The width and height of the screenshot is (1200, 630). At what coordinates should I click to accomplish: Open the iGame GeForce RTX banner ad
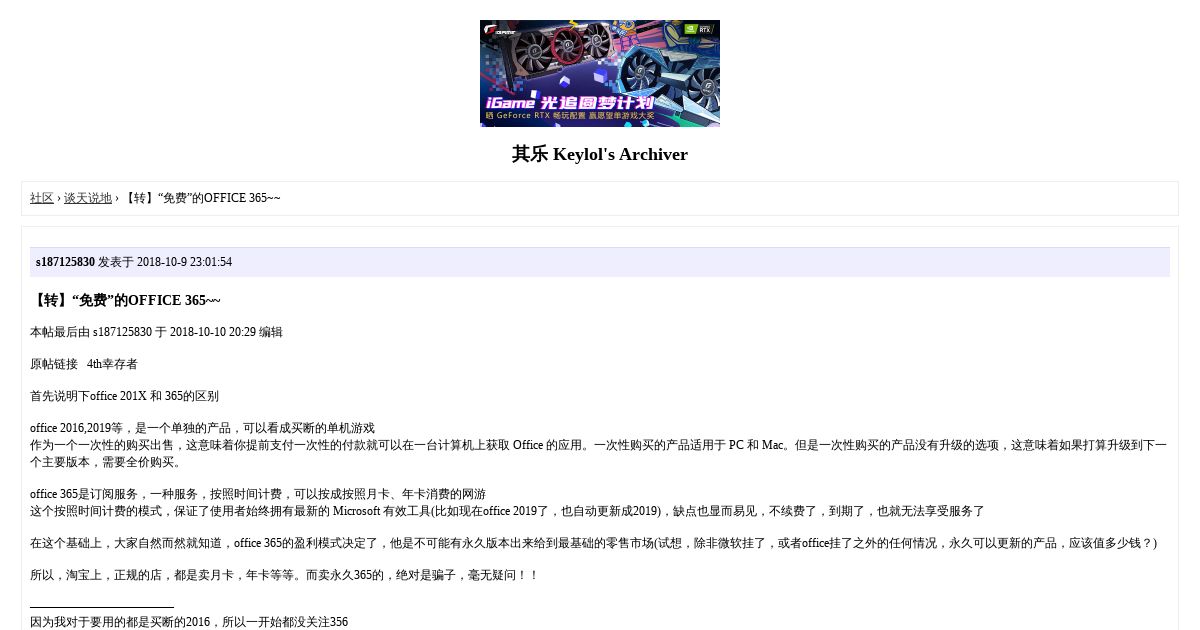pyautogui.click(x=600, y=73)
